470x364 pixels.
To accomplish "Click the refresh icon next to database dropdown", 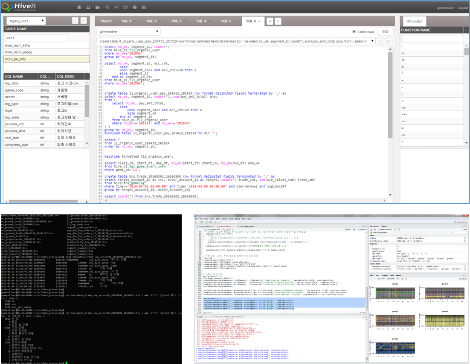I will [x=75, y=21].
